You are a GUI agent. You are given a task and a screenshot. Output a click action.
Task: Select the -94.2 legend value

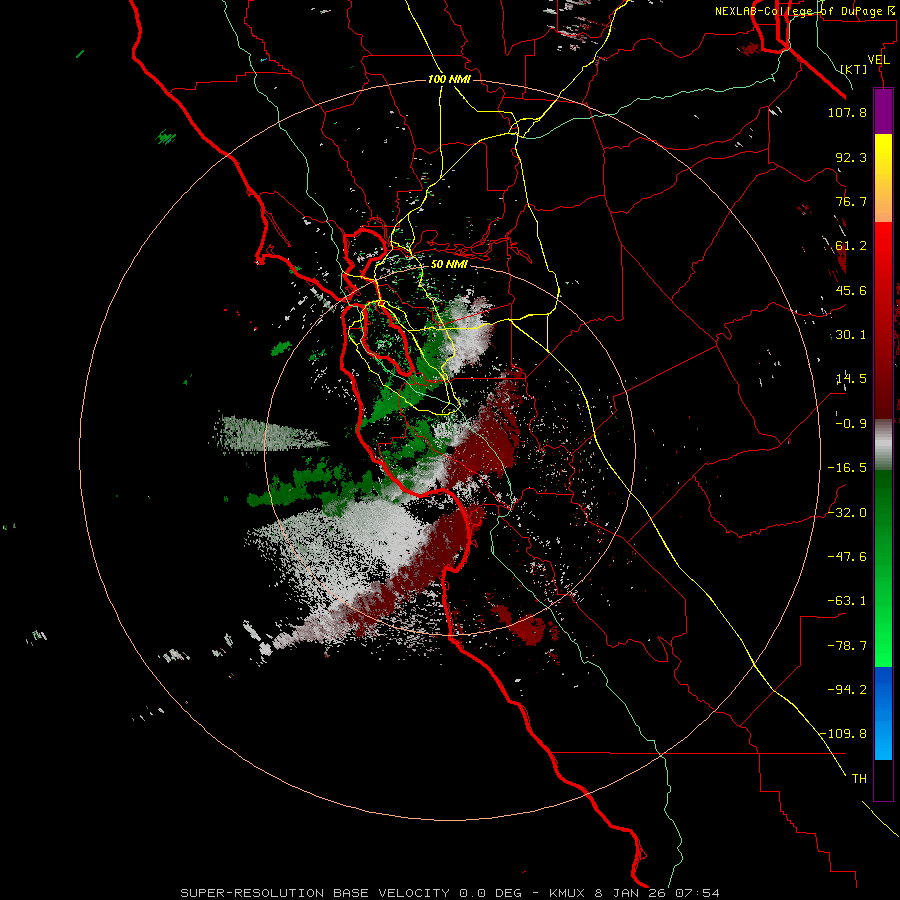[847, 690]
